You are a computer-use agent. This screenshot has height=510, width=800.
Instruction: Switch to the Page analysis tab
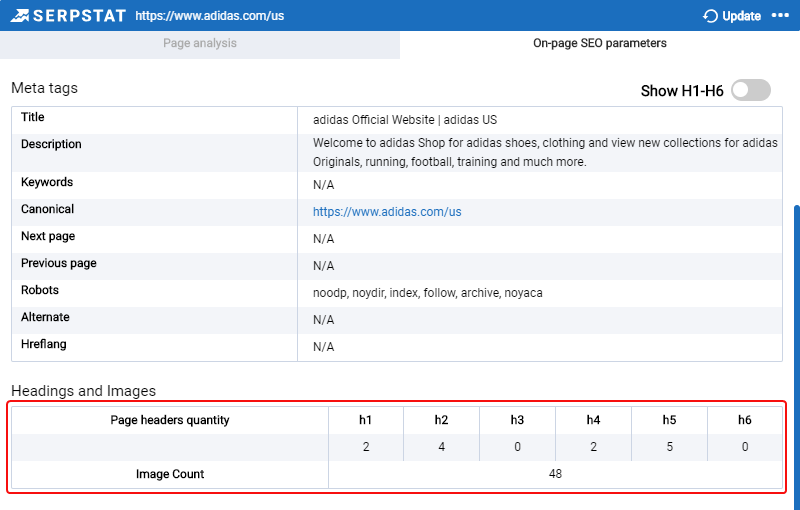[200, 43]
